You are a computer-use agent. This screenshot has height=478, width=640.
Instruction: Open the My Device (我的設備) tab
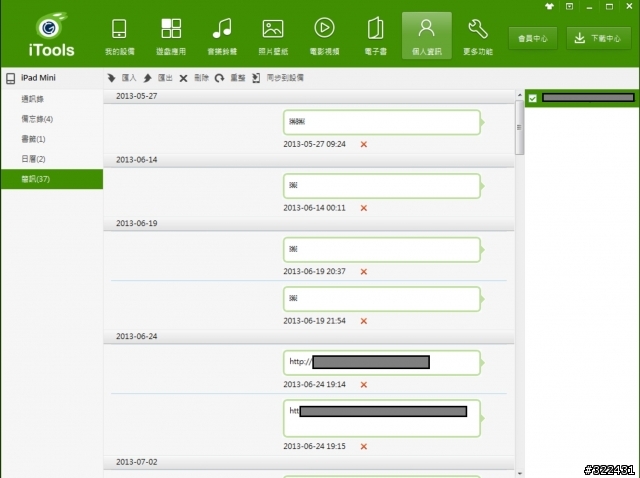click(119, 36)
